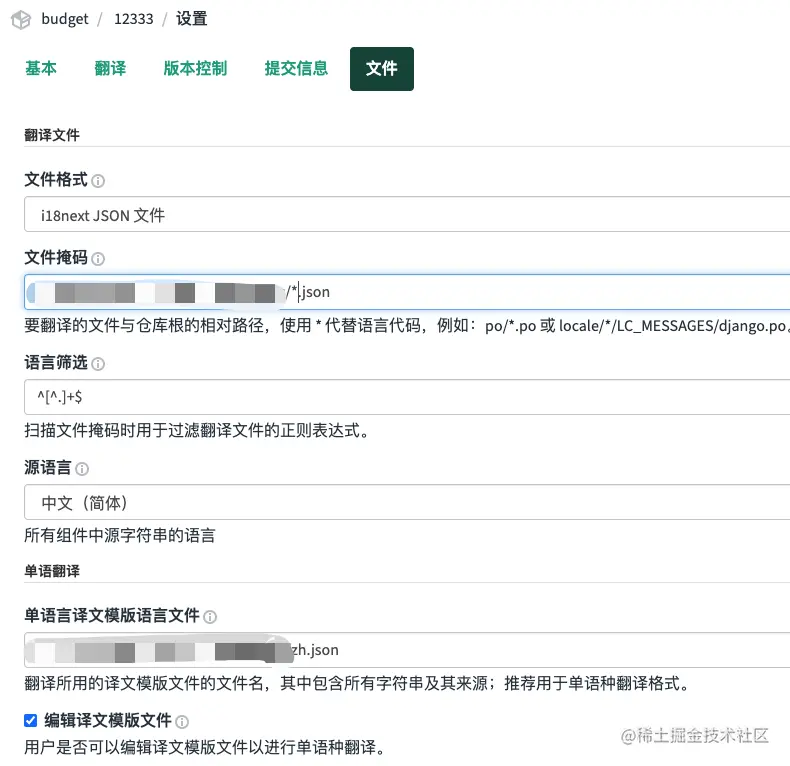Open the 源语言 dropdown showing 中文（简体）
Screen dimensions: 790x766
(x=407, y=502)
